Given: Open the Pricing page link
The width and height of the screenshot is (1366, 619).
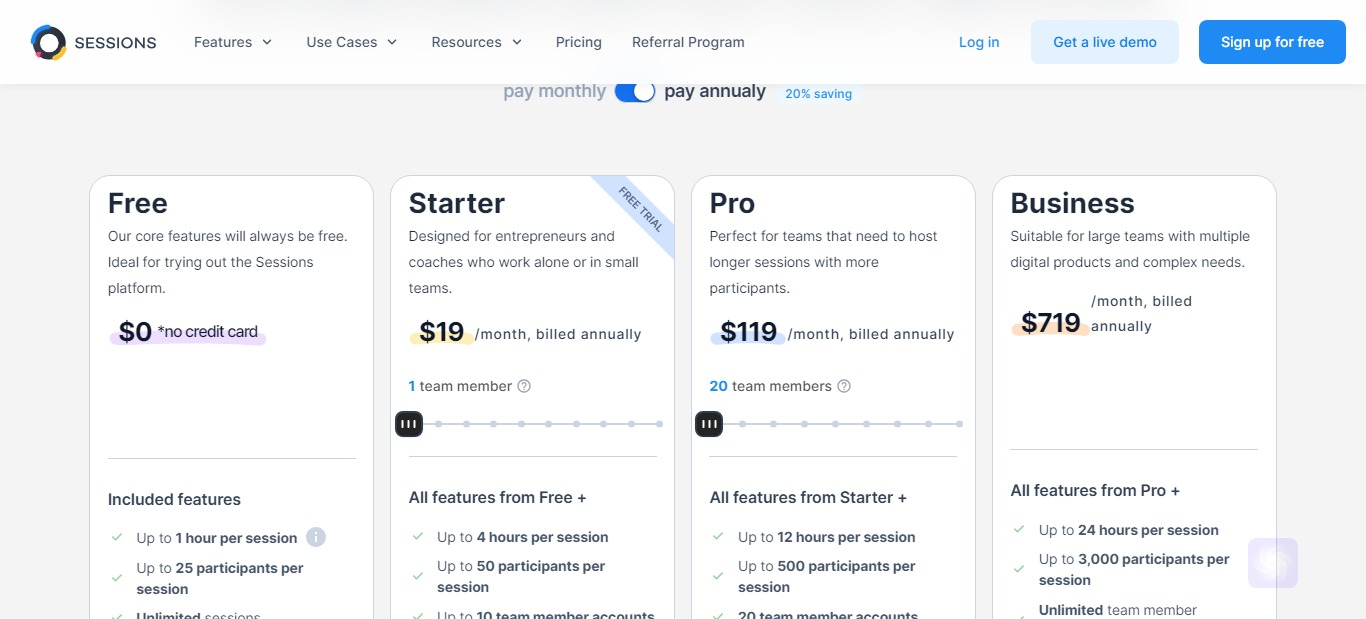Looking at the screenshot, I should tap(579, 42).
